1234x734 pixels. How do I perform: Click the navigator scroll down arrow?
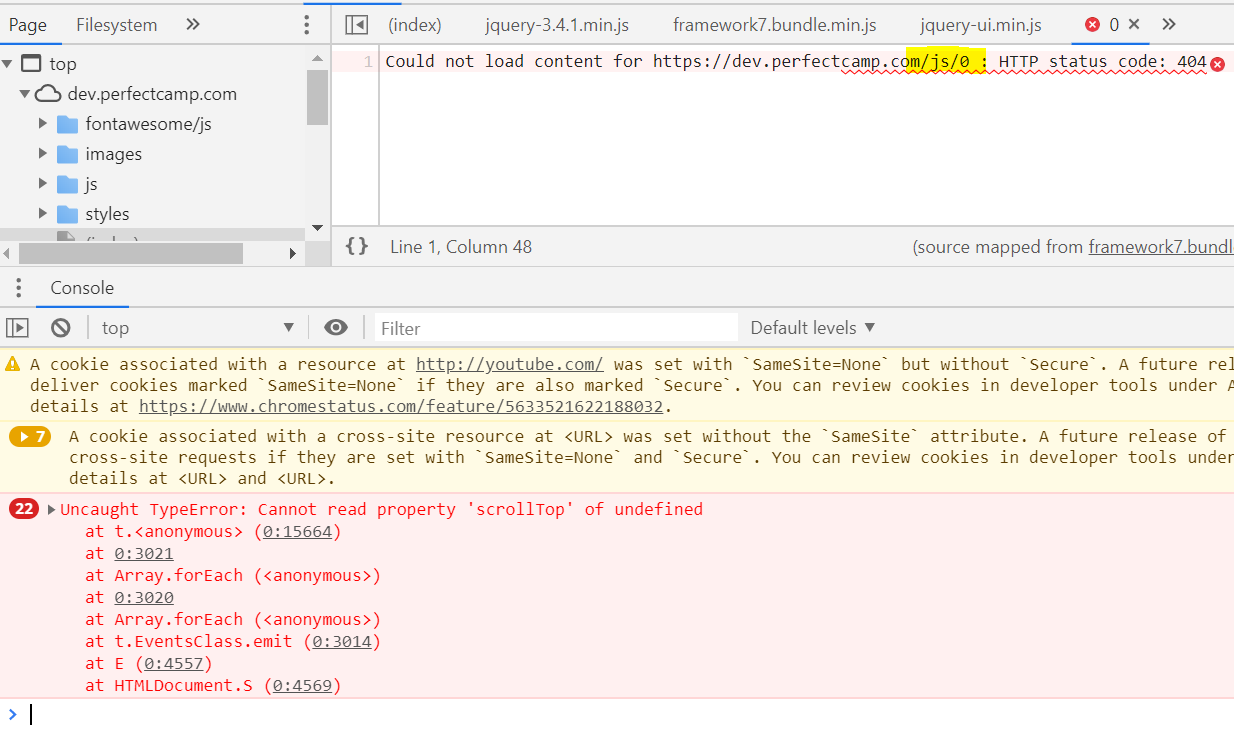pyautogui.click(x=317, y=228)
